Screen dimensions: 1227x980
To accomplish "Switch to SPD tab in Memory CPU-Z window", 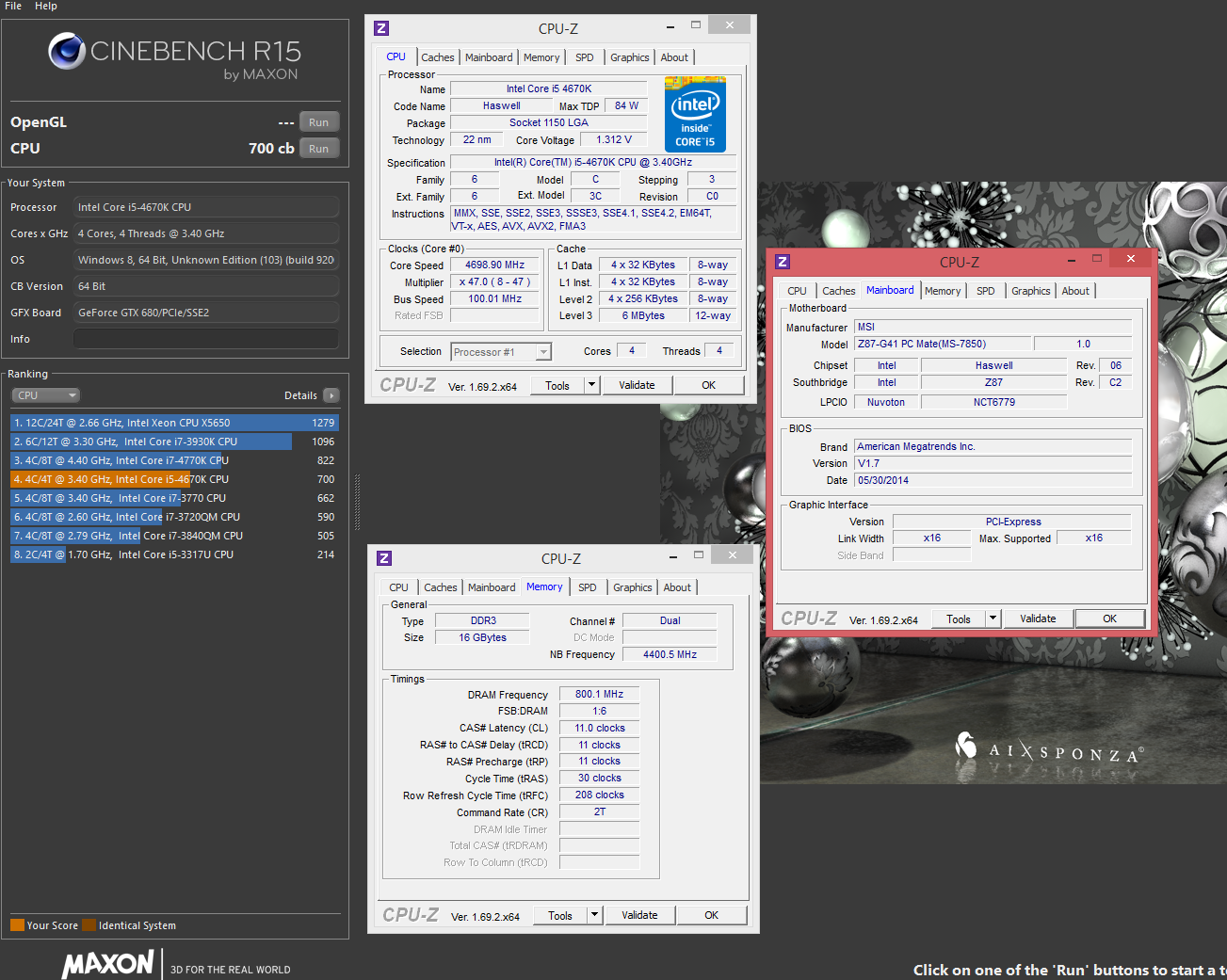I will pos(588,587).
